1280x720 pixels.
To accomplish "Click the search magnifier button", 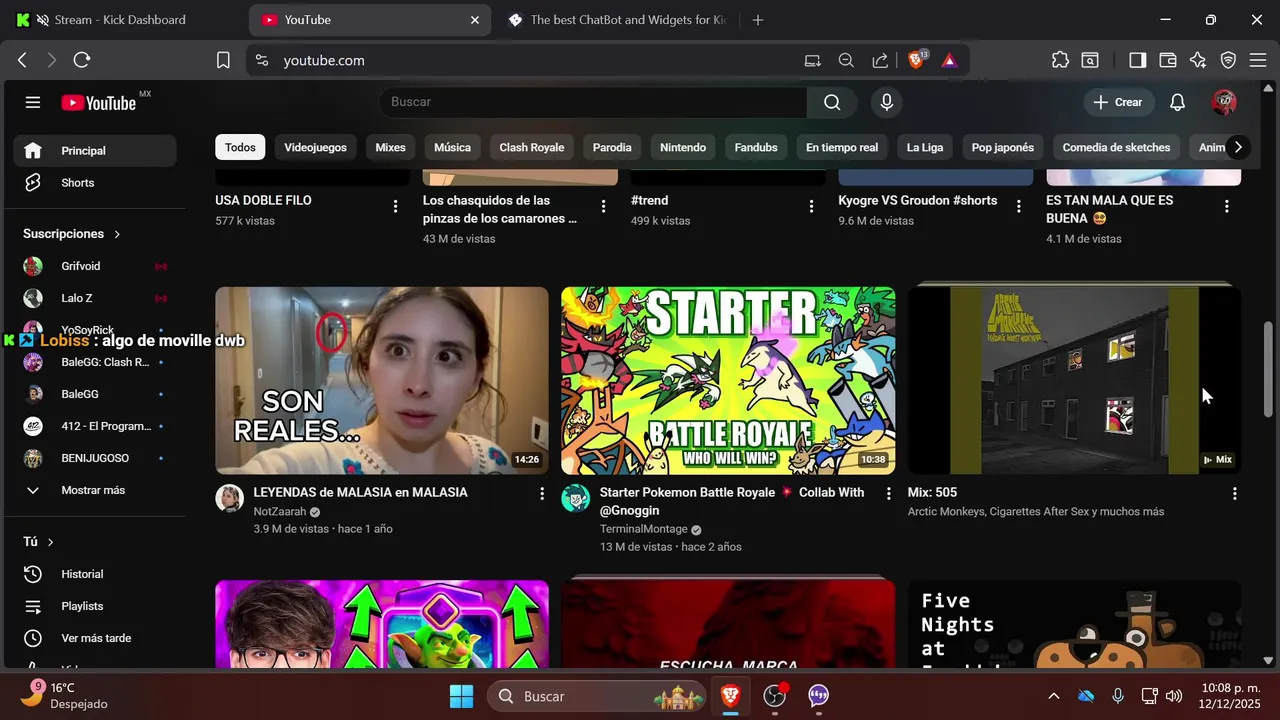I will coord(832,102).
